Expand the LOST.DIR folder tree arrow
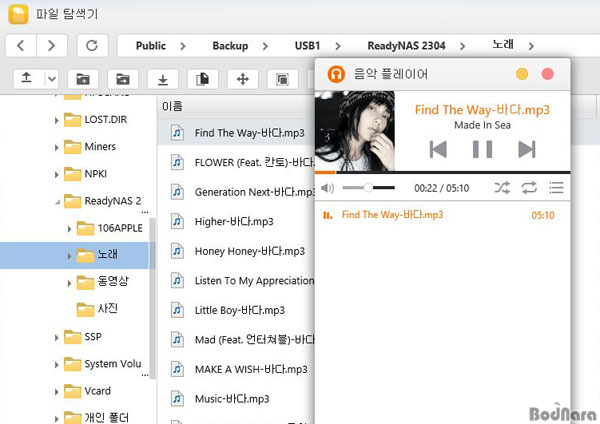The width and height of the screenshot is (600, 424). point(57,121)
